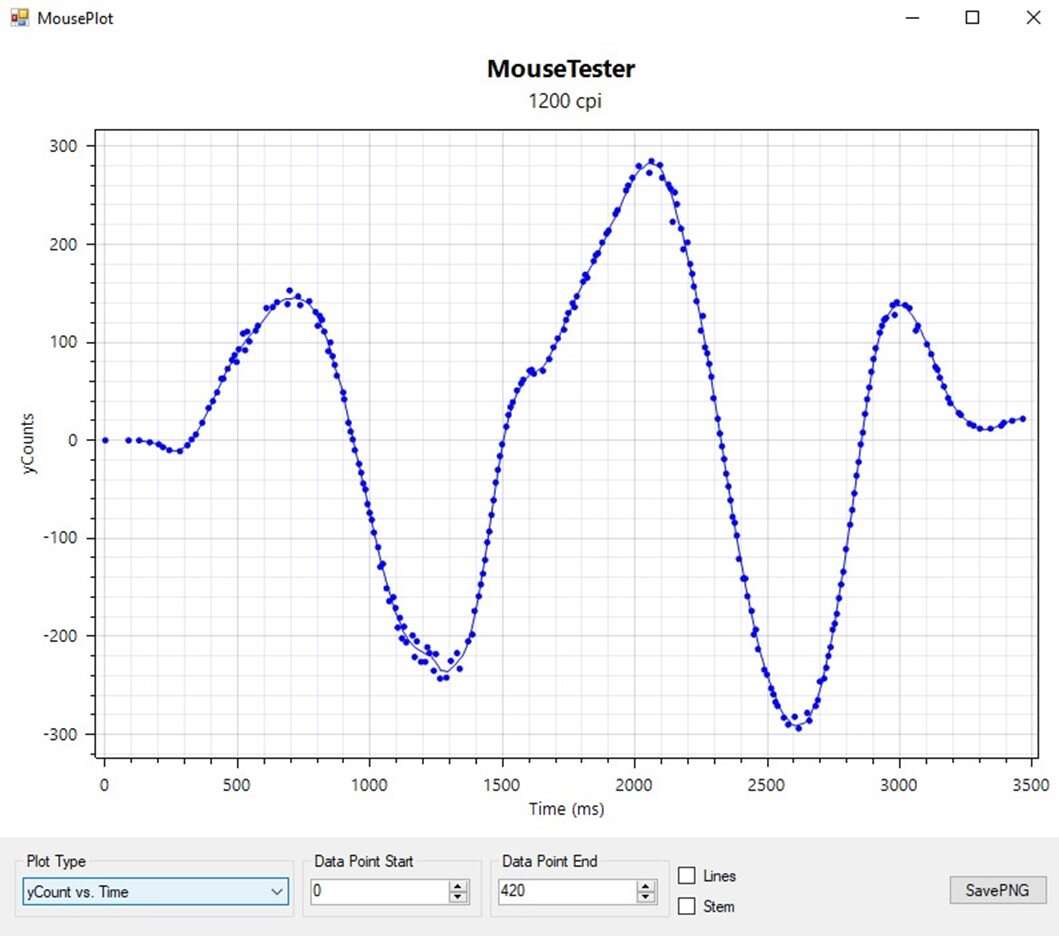
Task: Enable the Lines checkbox
Action: pyautogui.click(x=687, y=876)
